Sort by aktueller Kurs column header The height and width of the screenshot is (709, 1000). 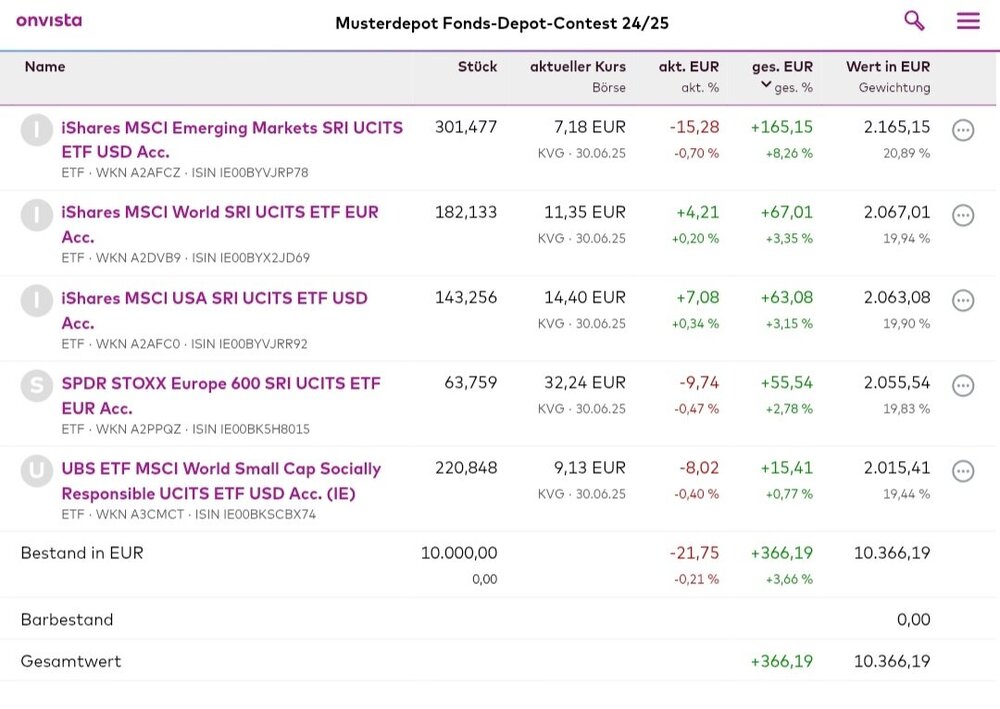click(x=578, y=67)
